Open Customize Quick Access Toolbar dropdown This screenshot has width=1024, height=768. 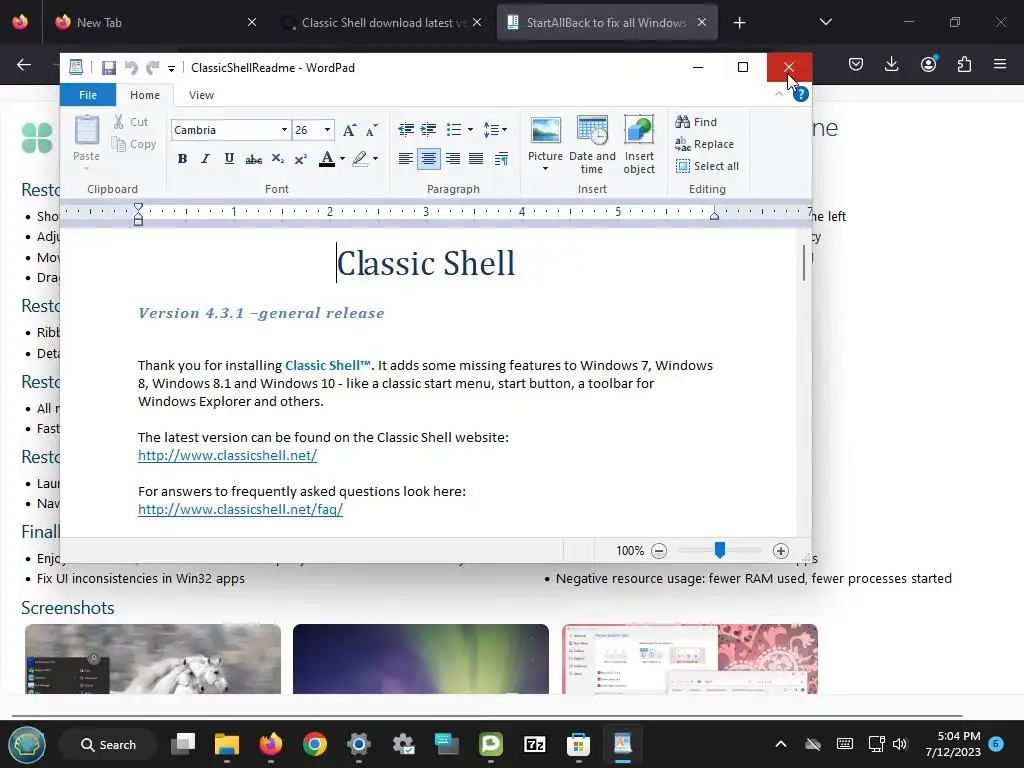click(x=171, y=68)
